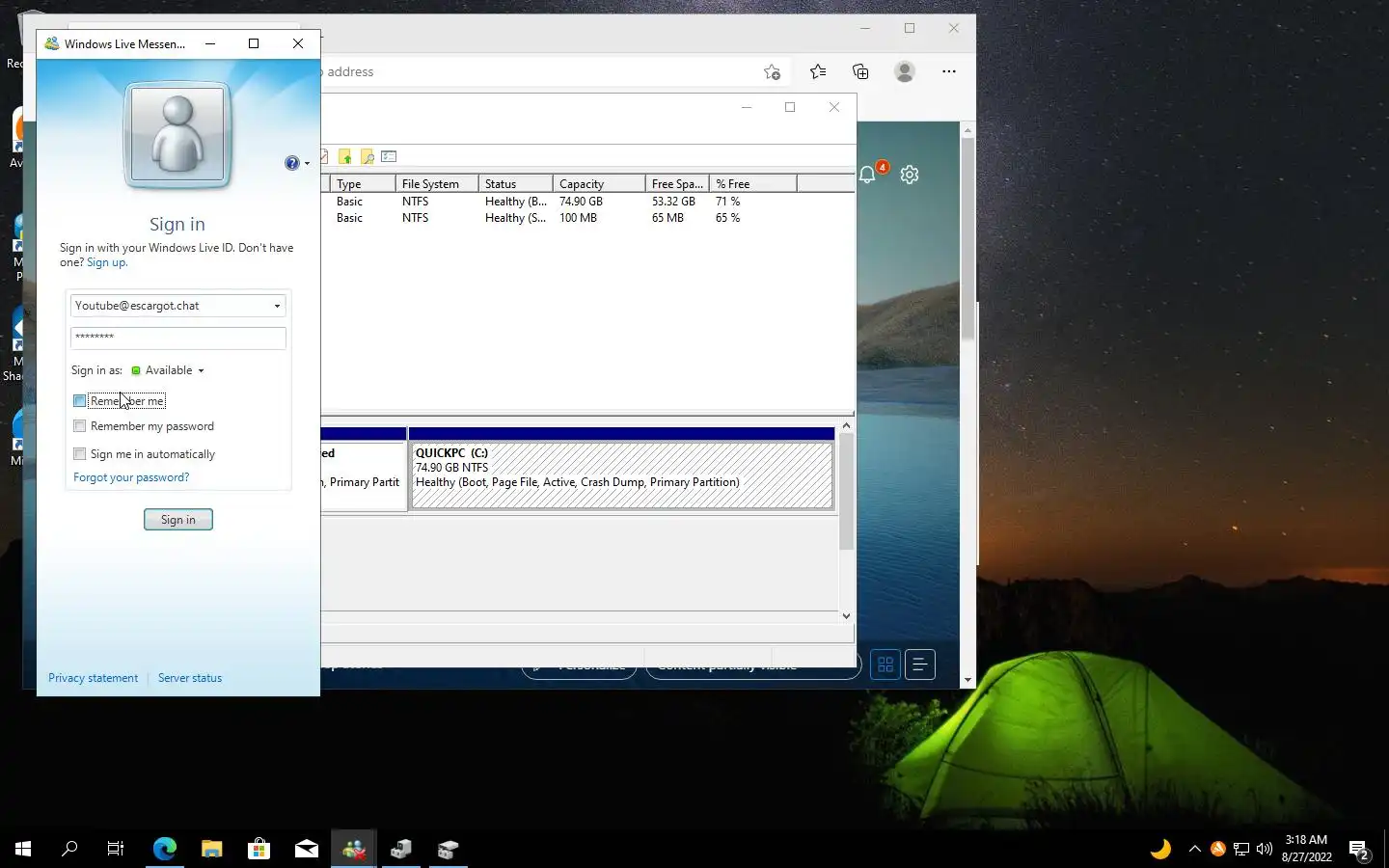Open Edge Collections icon
The image size is (1389, 868).
[x=860, y=71]
